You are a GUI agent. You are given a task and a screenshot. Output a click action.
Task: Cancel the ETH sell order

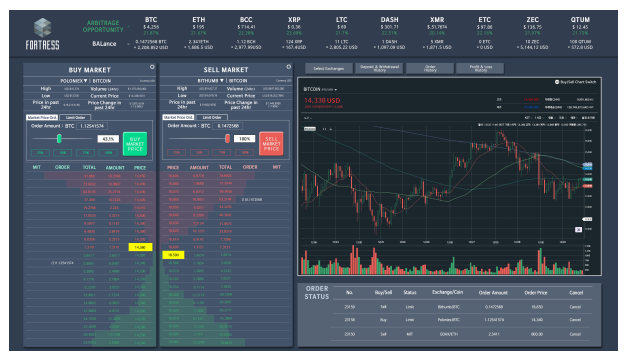tap(575, 334)
